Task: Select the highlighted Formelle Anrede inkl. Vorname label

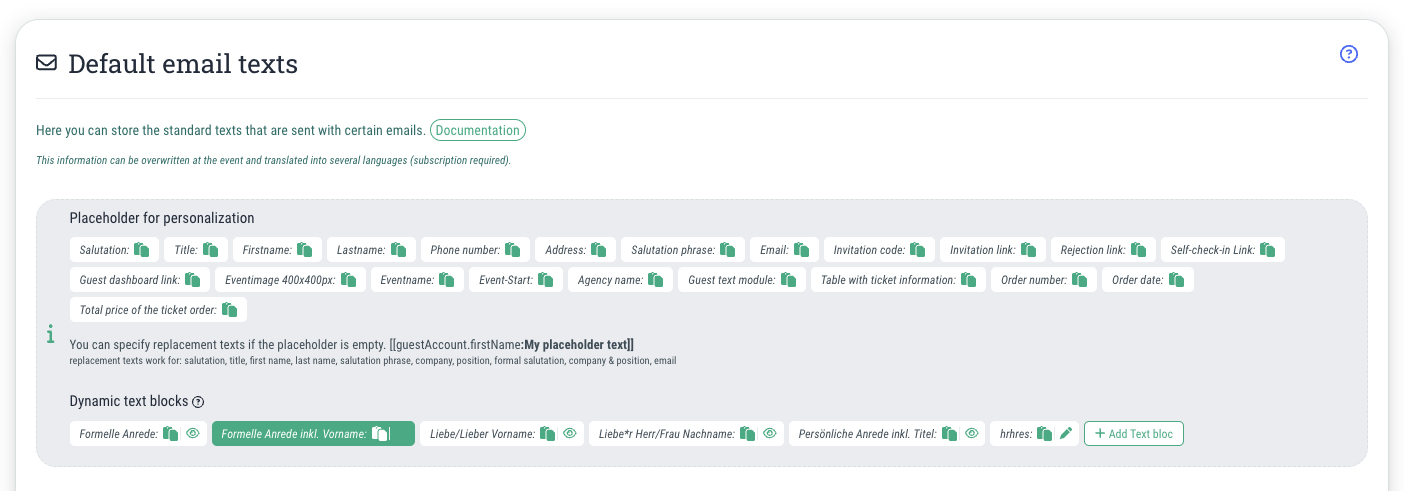Action: (x=294, y=434)
